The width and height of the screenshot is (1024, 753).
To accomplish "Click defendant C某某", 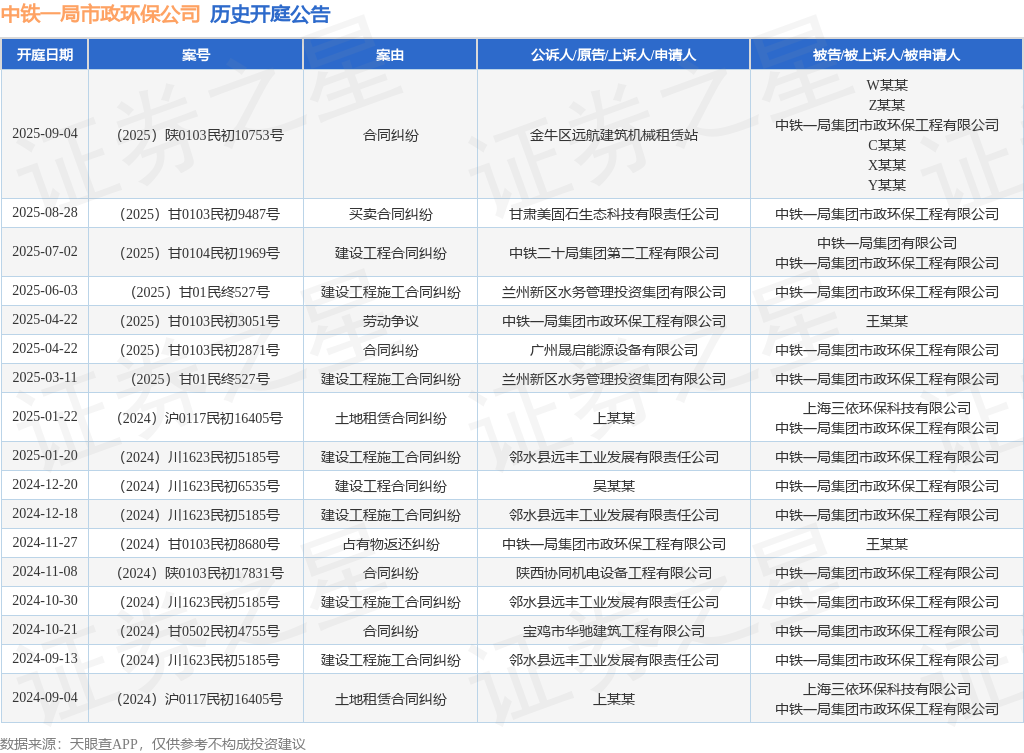I will pyautogui.click(x=887, y=145).
